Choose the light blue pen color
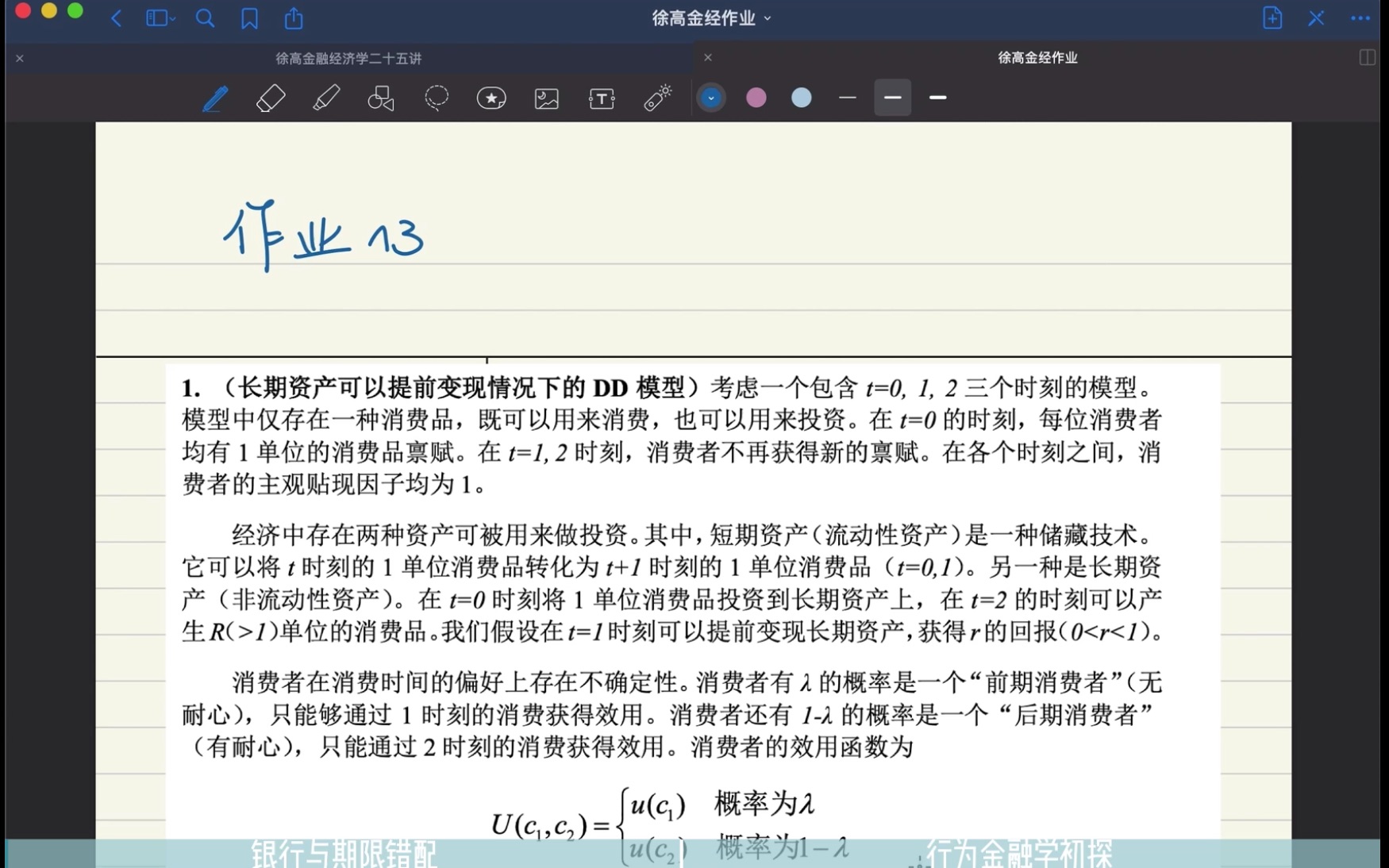 tap(802, 98)
